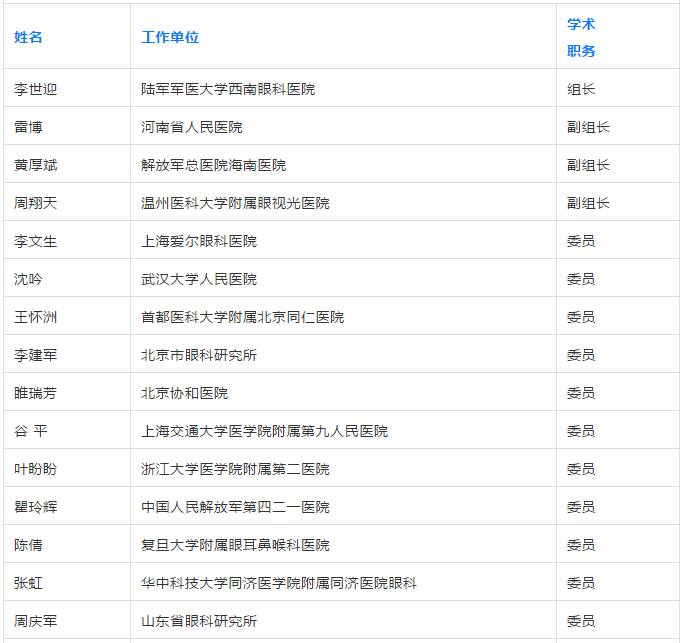
Task: Click 委员 in 李建军's row
Action: pos(581,355)
